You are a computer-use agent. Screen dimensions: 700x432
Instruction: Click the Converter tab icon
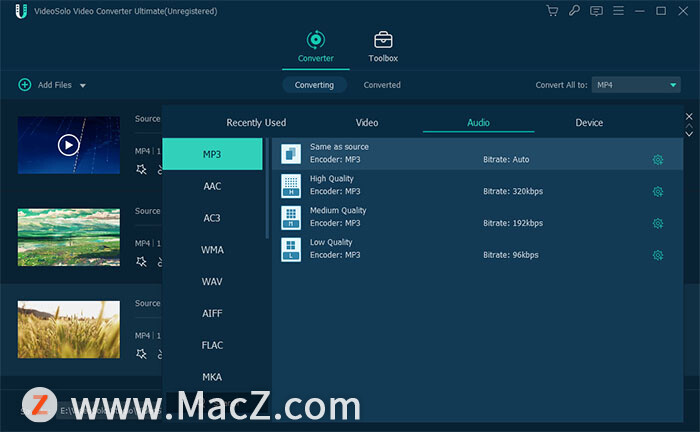(x=316, y=40)
